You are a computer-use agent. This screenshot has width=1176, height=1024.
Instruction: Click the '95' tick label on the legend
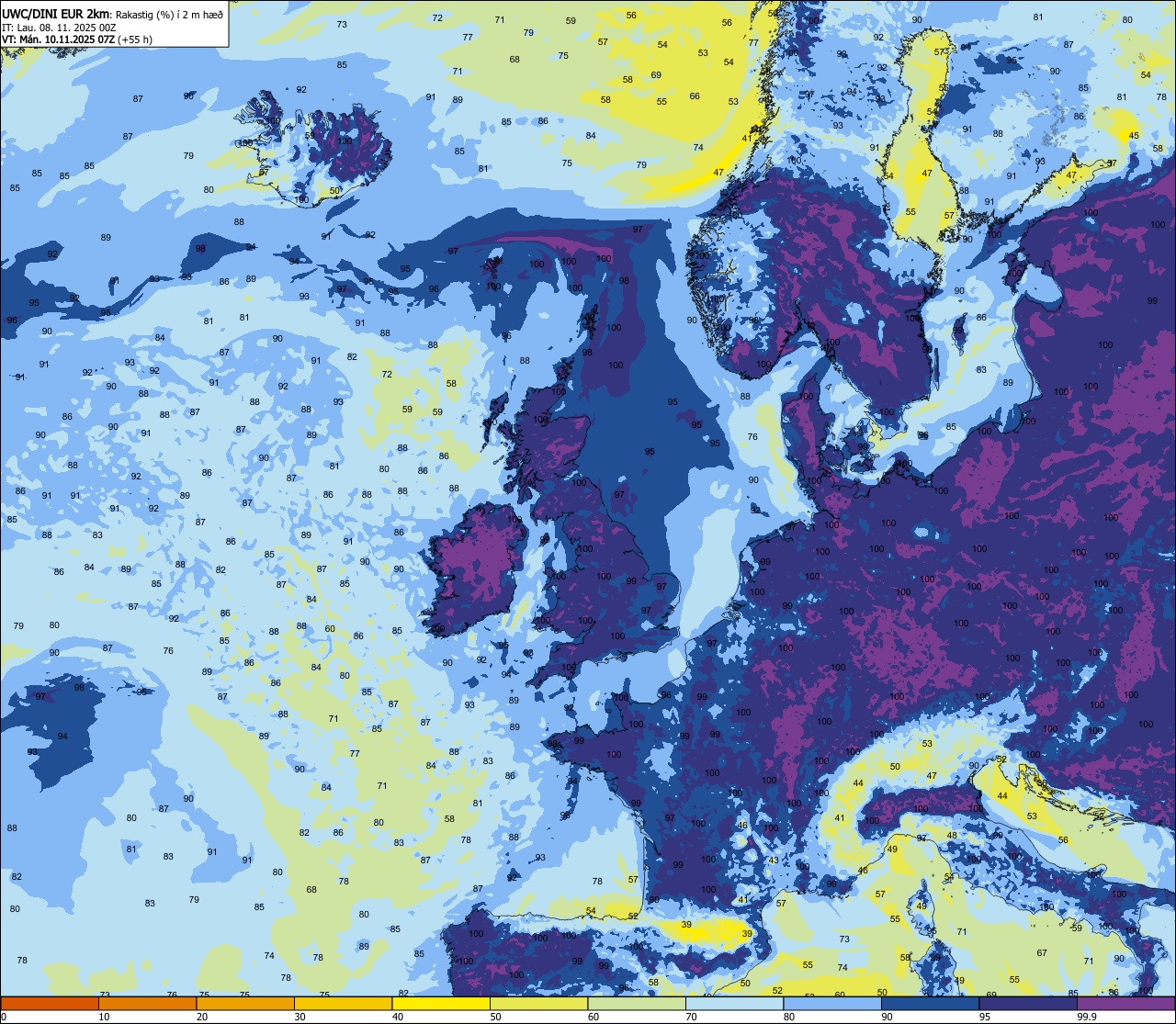click(984, 1017)
